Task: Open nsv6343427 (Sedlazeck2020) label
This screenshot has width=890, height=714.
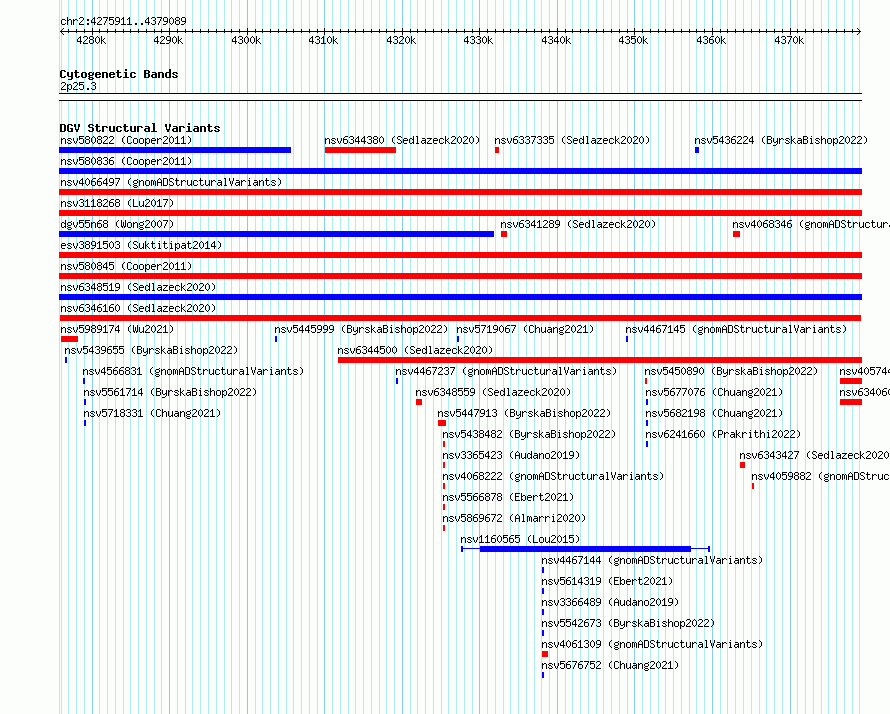Action: pos(814,455)
